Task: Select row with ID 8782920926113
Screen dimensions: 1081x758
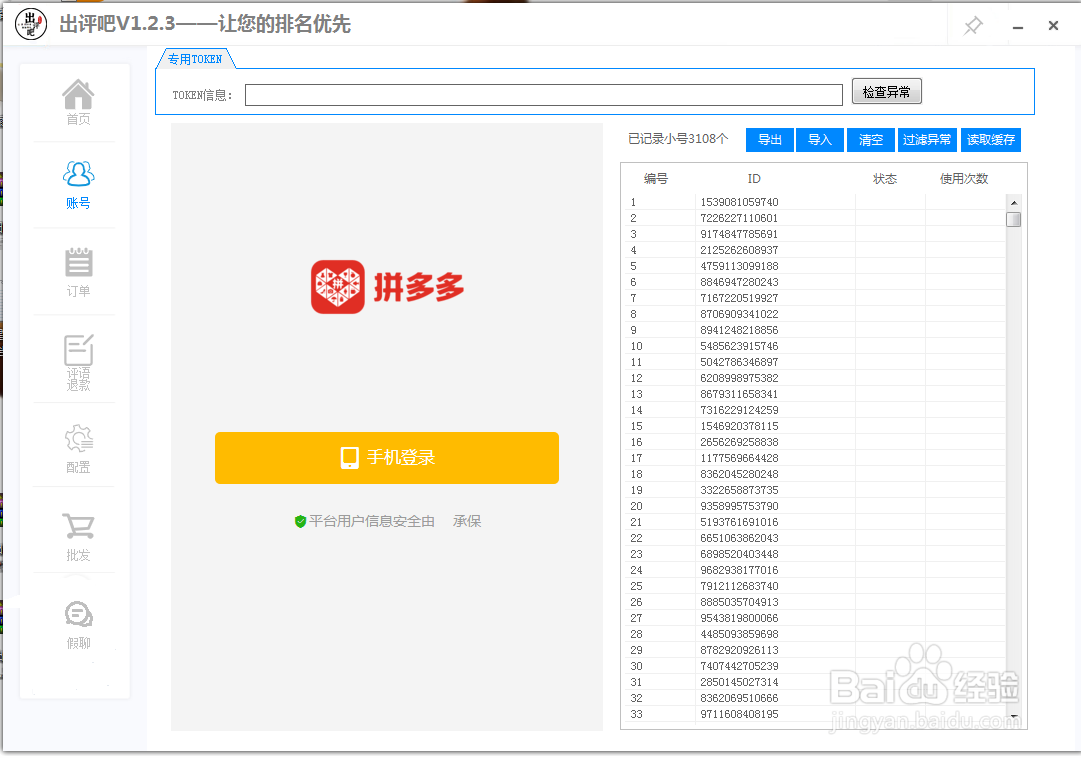Action: [815, 650]
